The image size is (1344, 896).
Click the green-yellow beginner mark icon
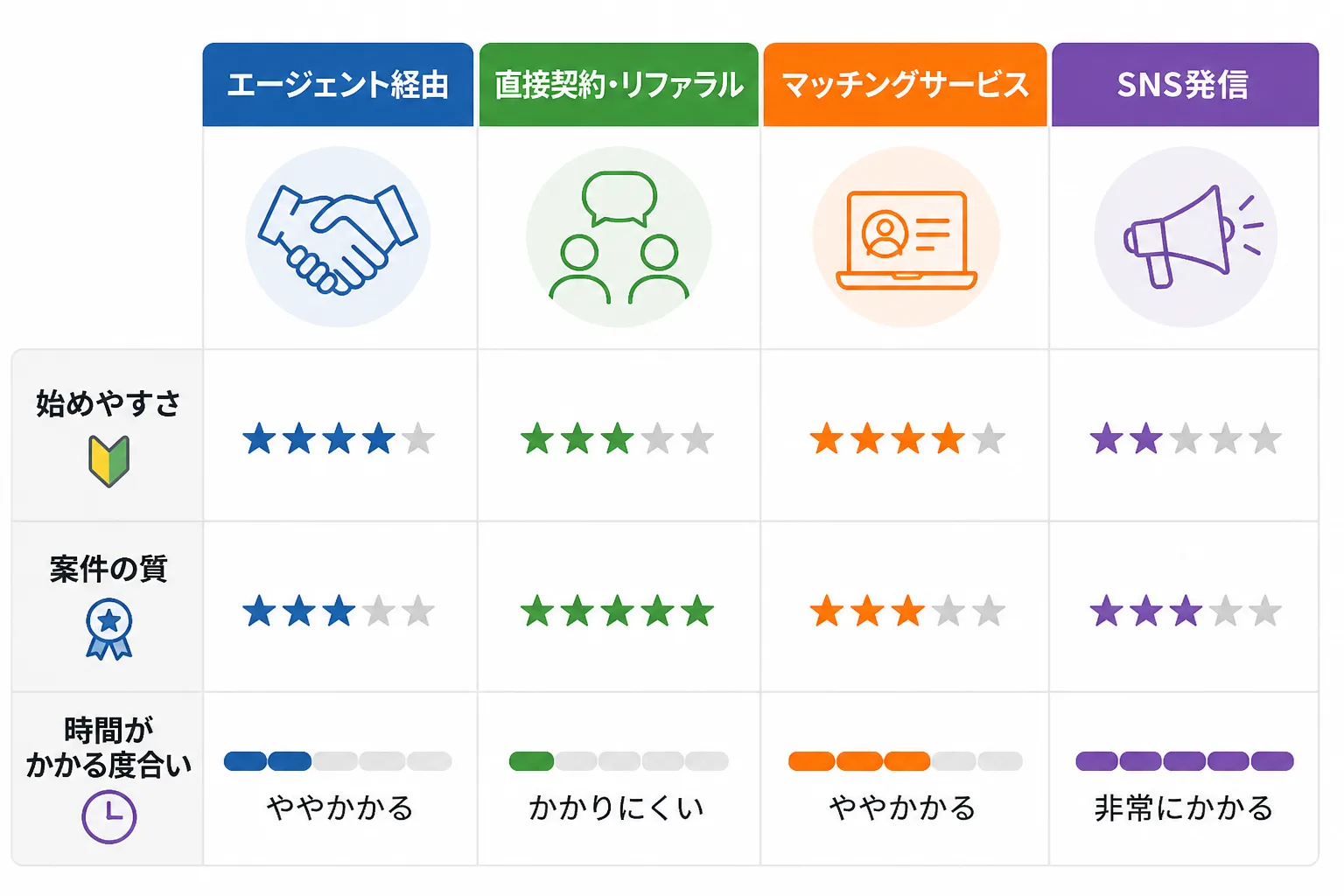pos(108,461)
